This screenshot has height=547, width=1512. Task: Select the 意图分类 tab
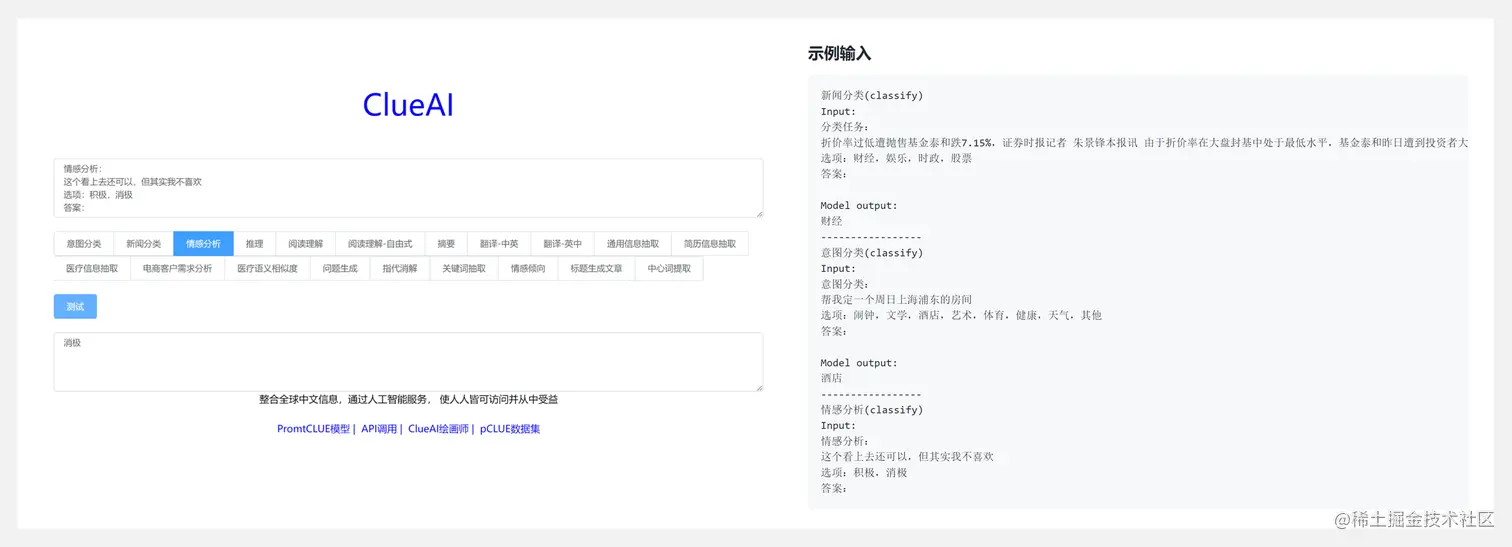coord(84,244)
